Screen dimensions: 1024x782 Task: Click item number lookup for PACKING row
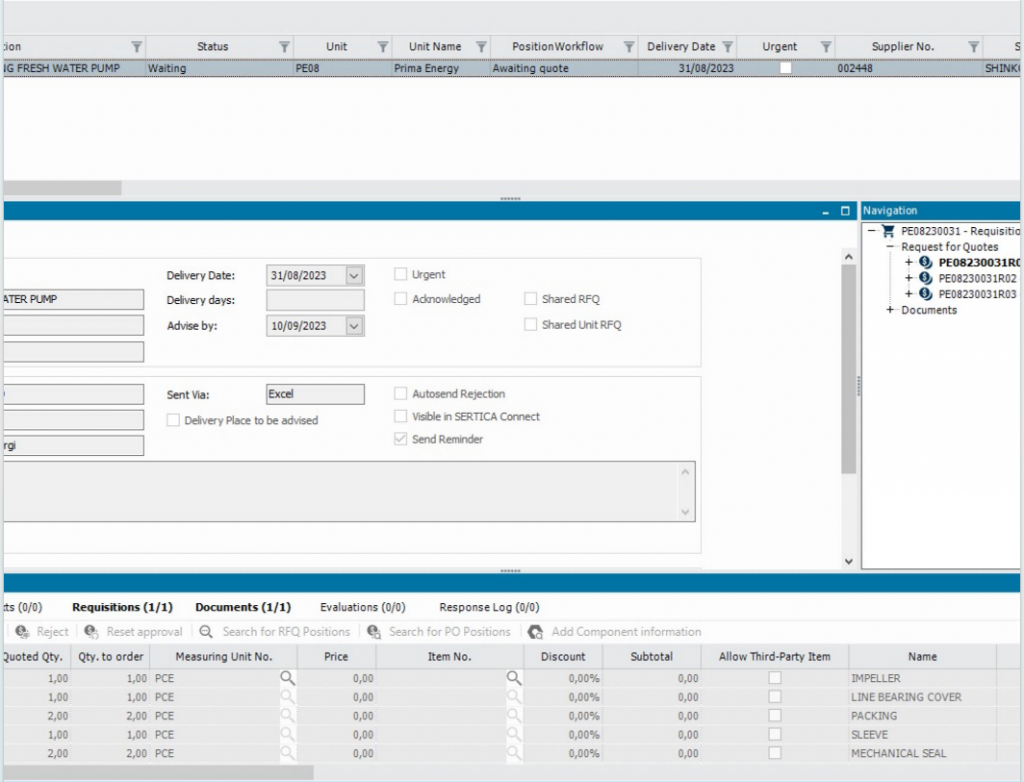(x=514, y=716)
